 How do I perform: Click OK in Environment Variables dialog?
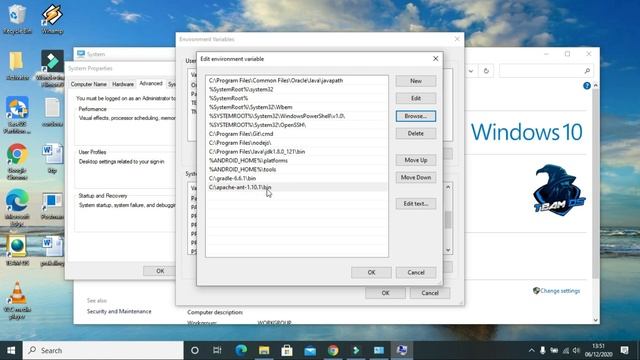coord(385,293)
